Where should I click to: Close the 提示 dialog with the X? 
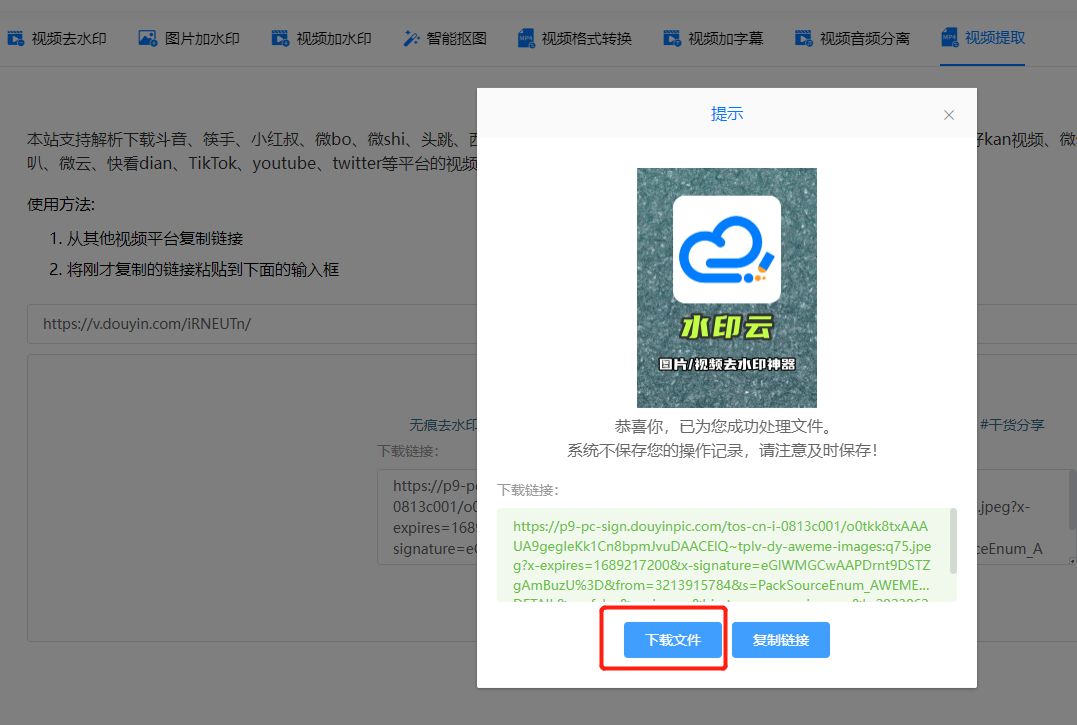coord(948,115)
